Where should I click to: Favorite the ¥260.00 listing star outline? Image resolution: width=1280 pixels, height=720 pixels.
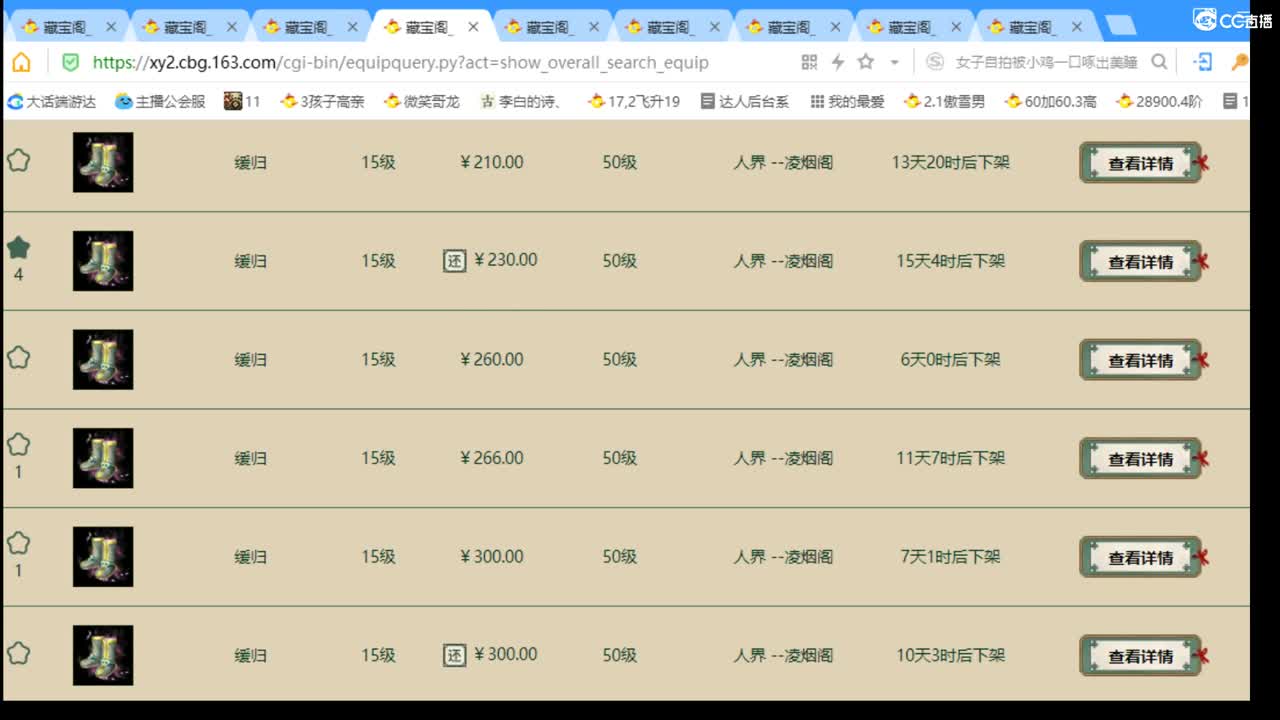coord(18,359)
